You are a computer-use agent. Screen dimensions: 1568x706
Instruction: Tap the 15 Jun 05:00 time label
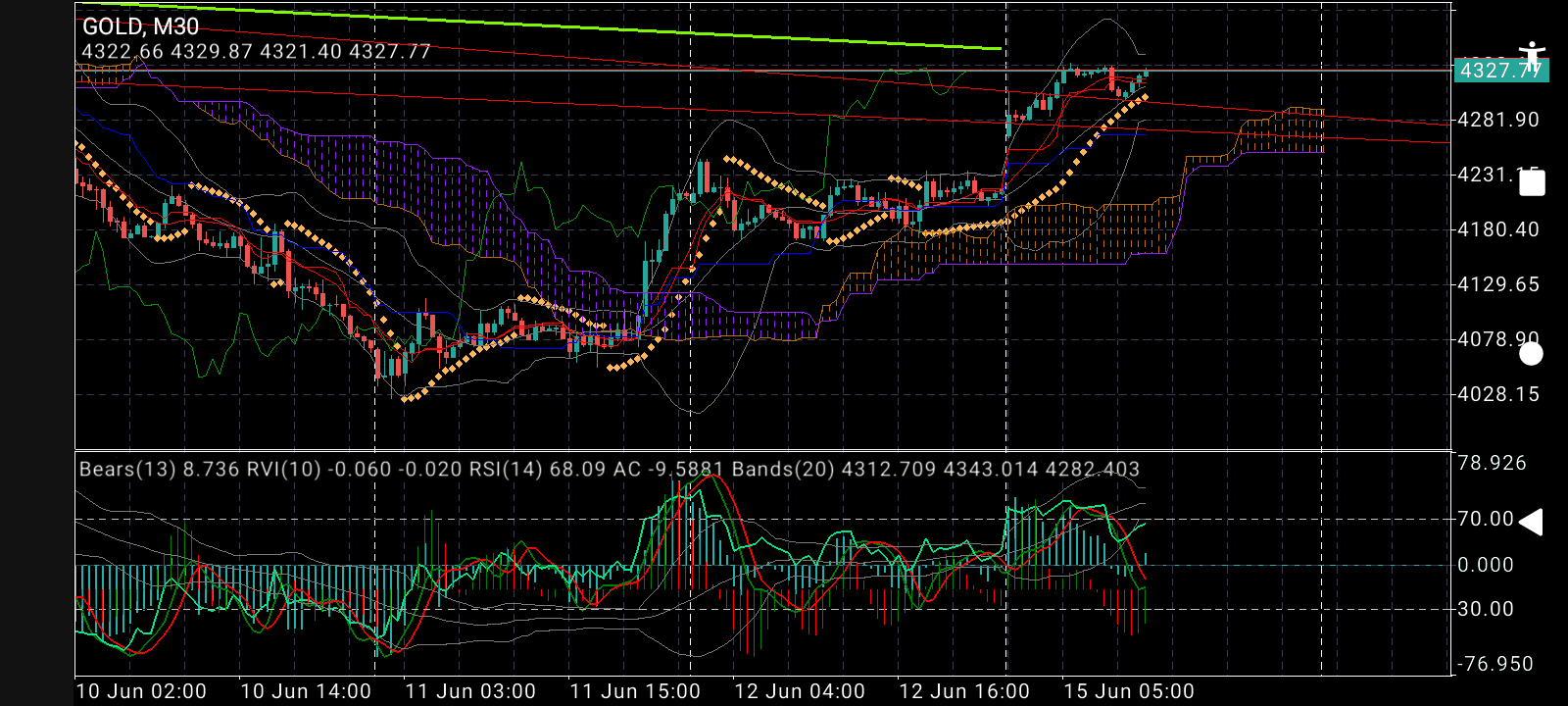click(x=1129, y=691)
